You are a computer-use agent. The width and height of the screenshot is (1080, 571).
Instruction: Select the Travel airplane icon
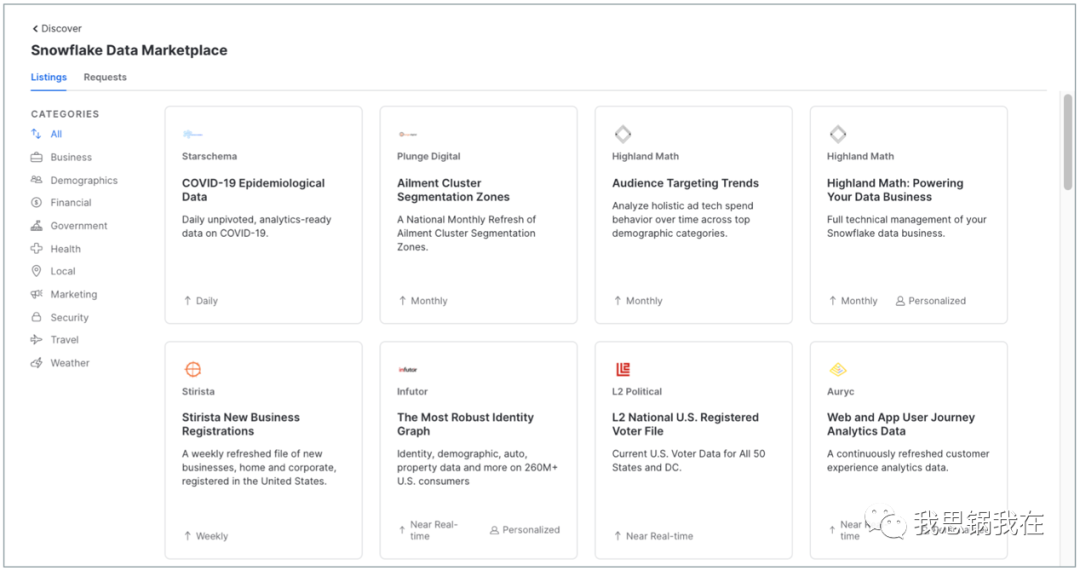[37, 340]
